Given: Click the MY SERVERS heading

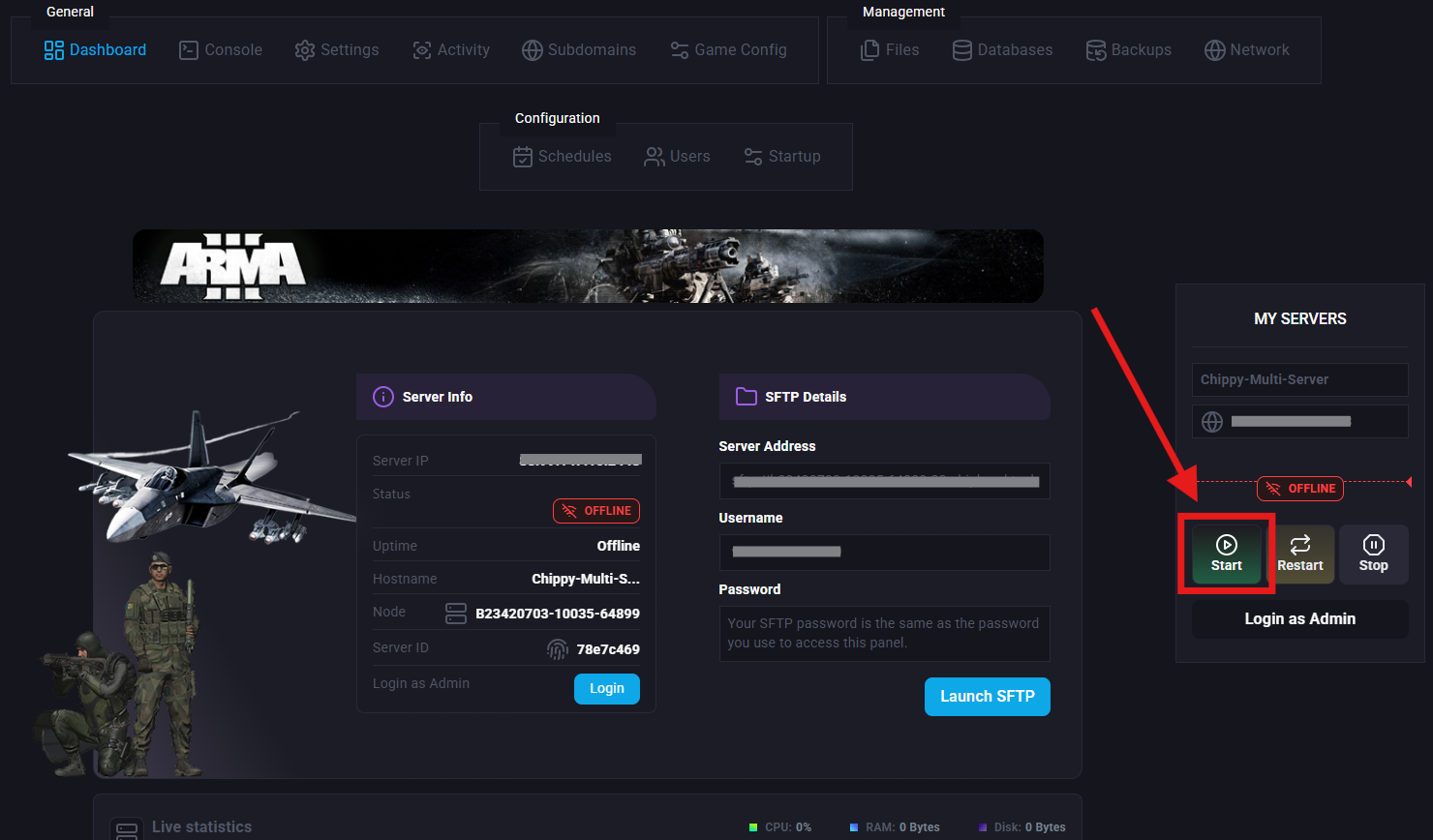Looking at the screenshot, I should point(1300,318).
